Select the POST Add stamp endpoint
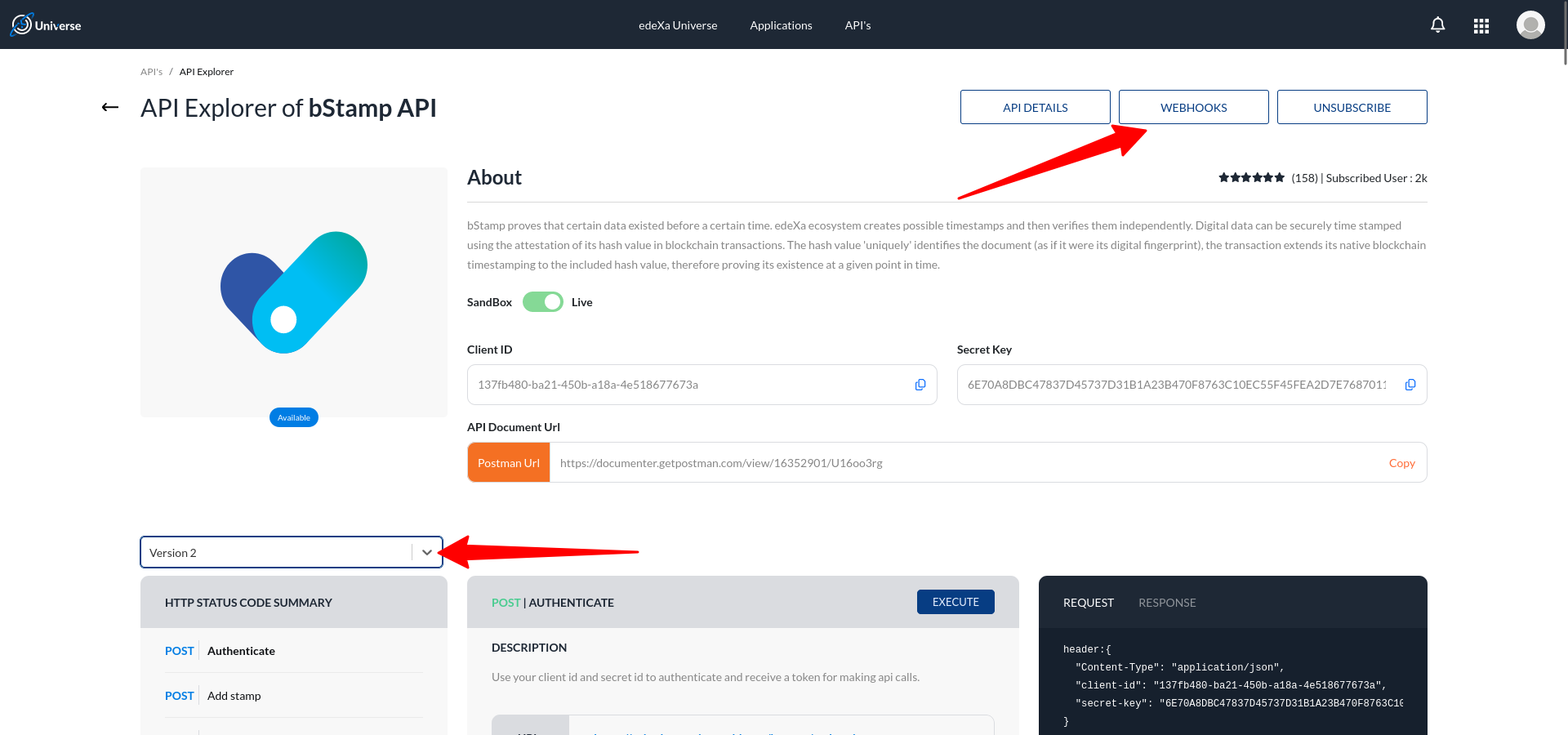The height and width of the screenshot is (735, 1568). 294,696
